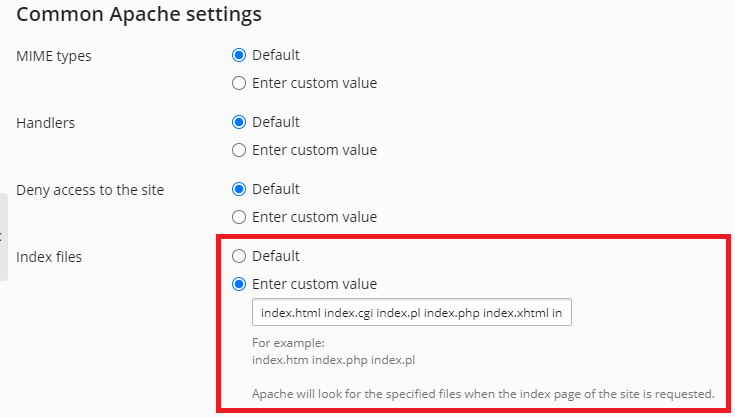The height and width of the screenshot is (417, 735).
Task: Click the Deny access to the site label
Action: [x=90, y=189]
